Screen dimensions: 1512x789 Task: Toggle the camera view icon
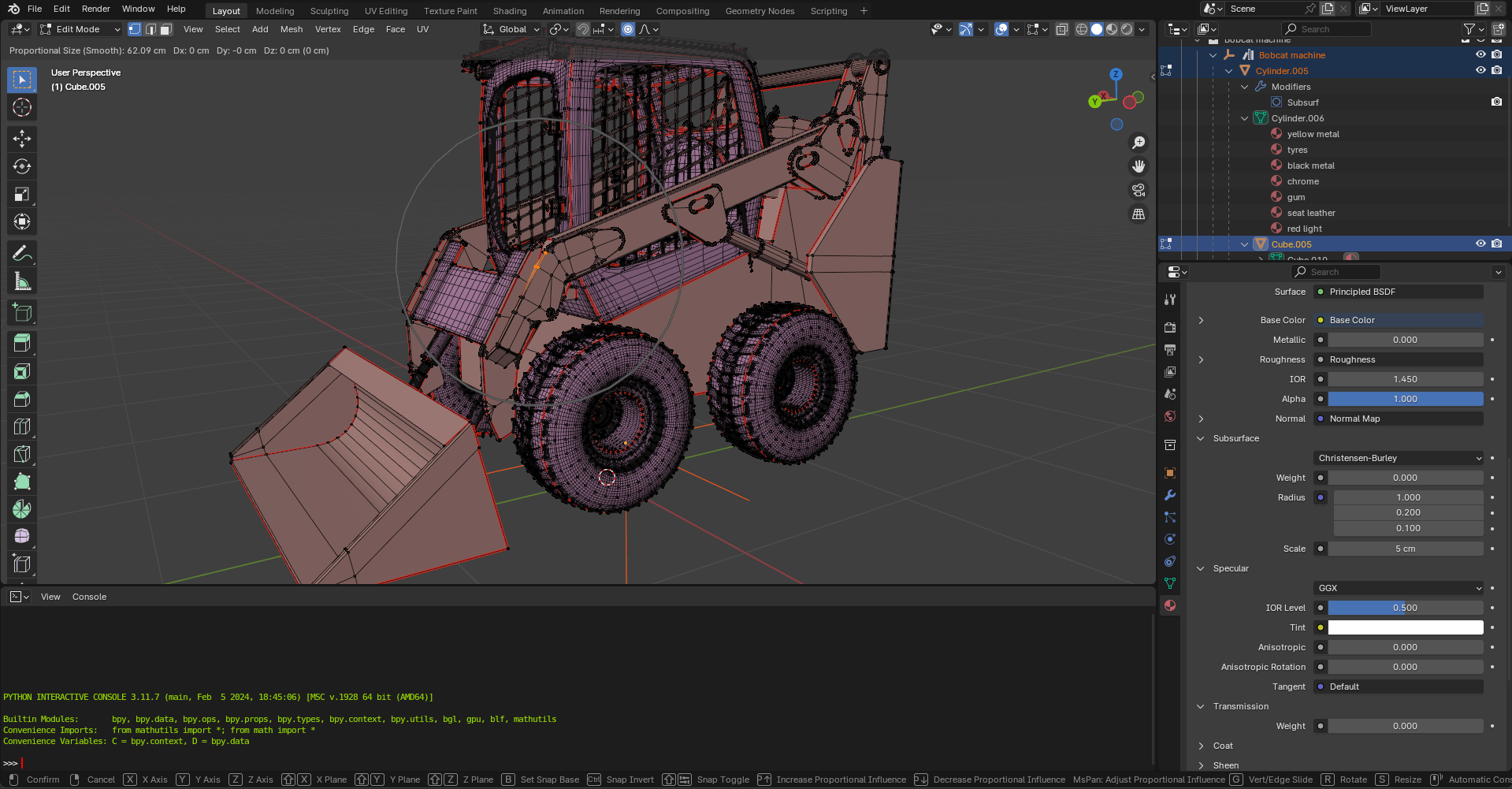click(x=1139, y=190)
